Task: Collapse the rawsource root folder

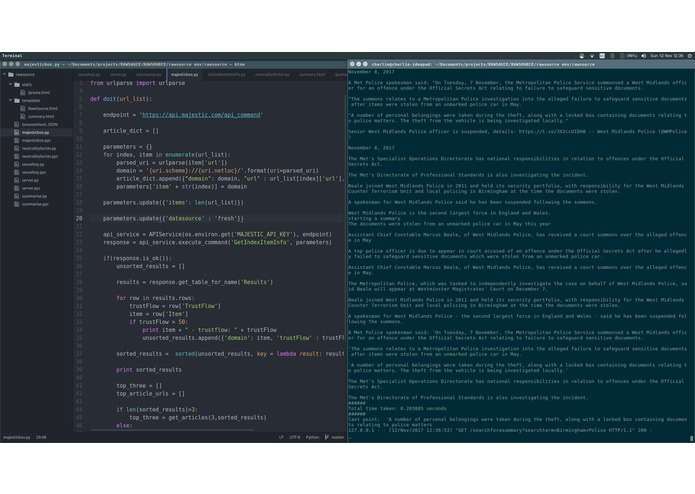Action: coord(5,74)
